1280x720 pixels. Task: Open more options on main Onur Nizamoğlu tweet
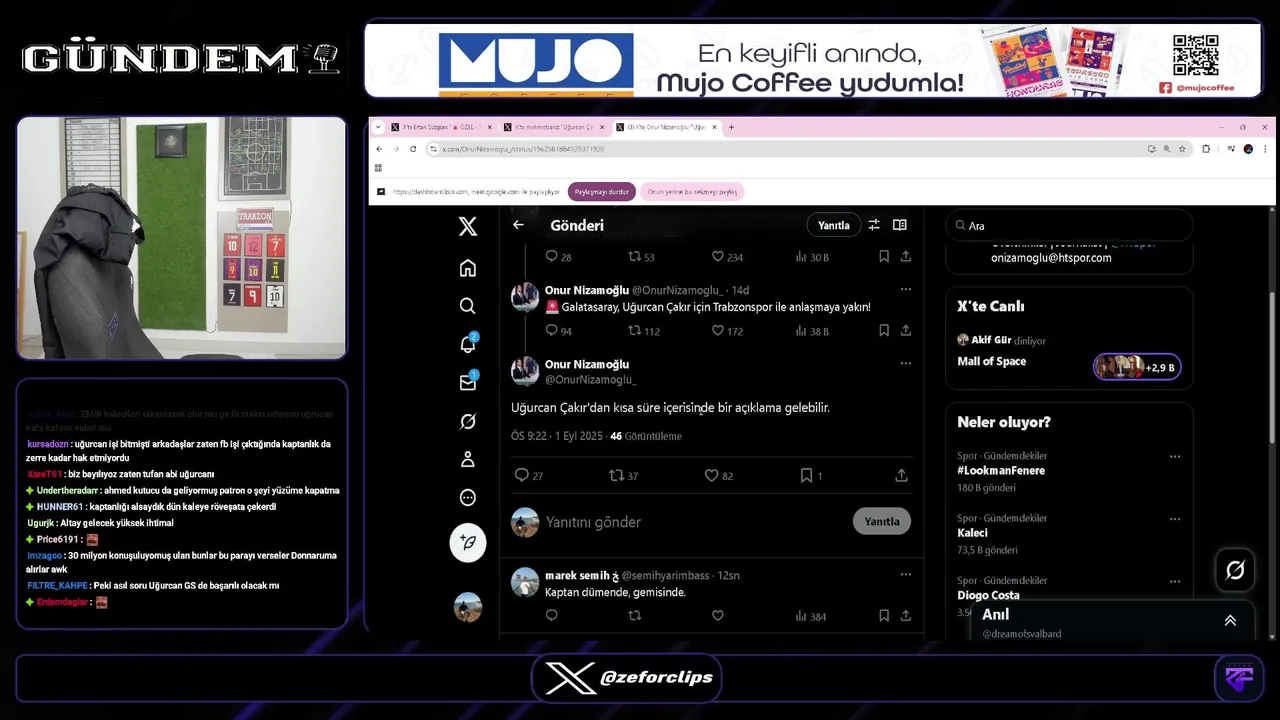click(x=905, y=363)
